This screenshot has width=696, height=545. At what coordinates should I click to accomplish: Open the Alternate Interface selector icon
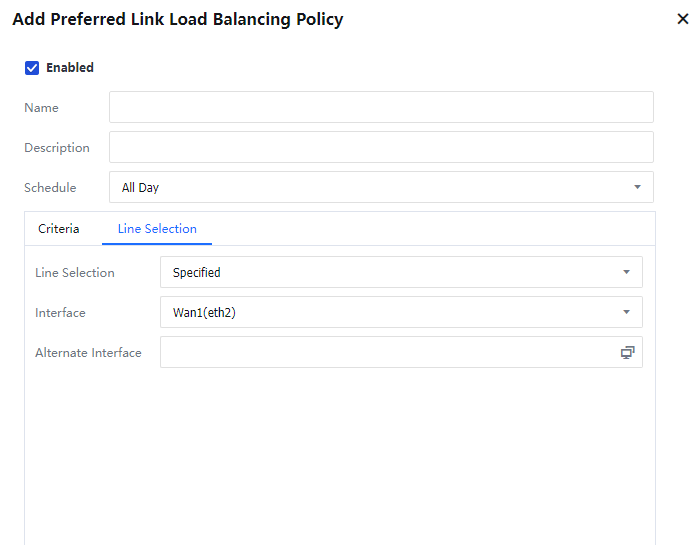click(x=627, y=352)
